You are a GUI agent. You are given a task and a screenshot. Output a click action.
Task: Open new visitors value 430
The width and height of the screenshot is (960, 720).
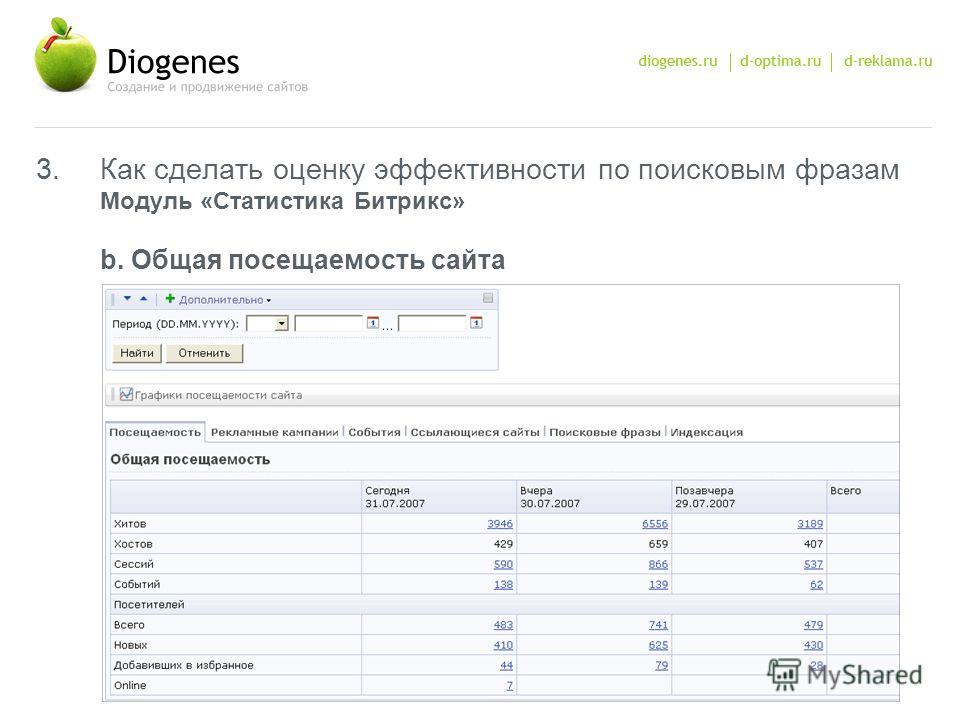[814, 645]
